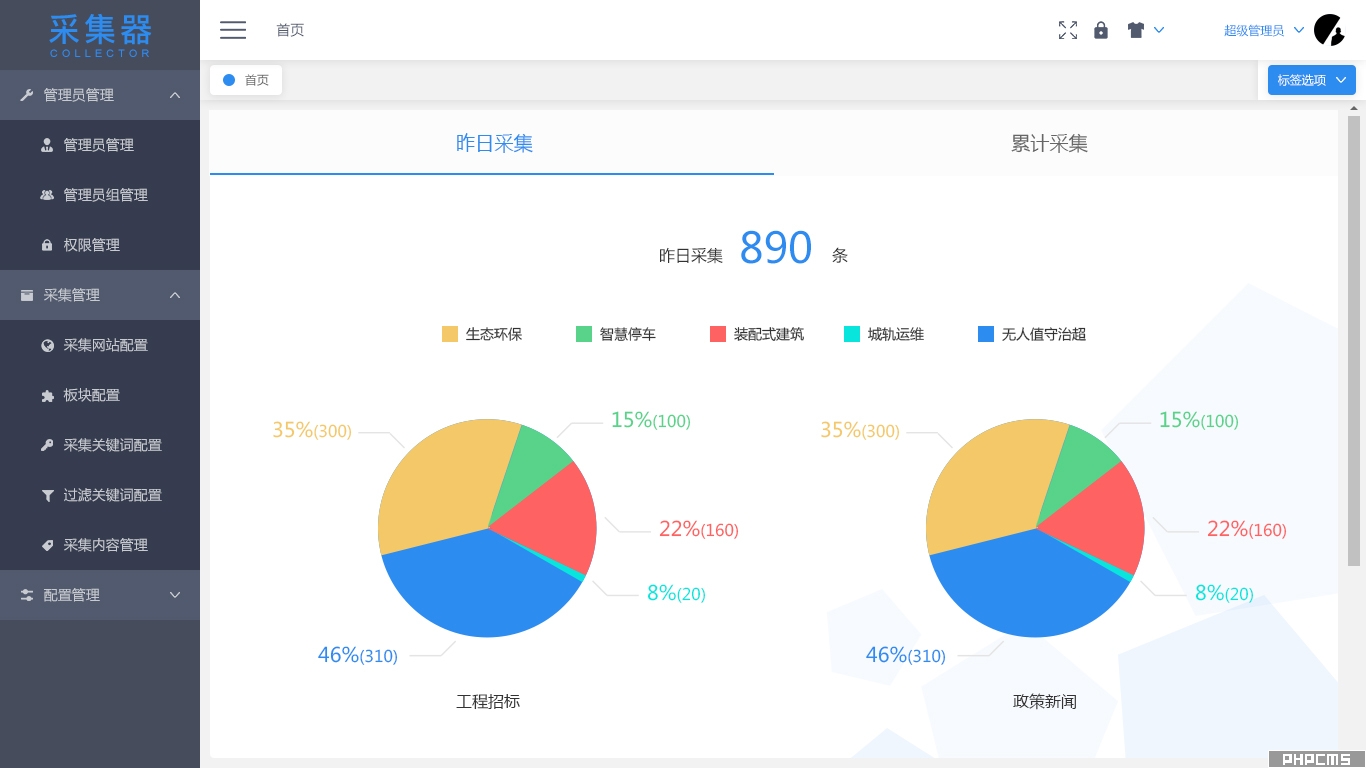The width and height of the screenshot is (1366, 768).
Task: Toggle the 无人值守治超 legend item
Action: (x=1032, y=334)
